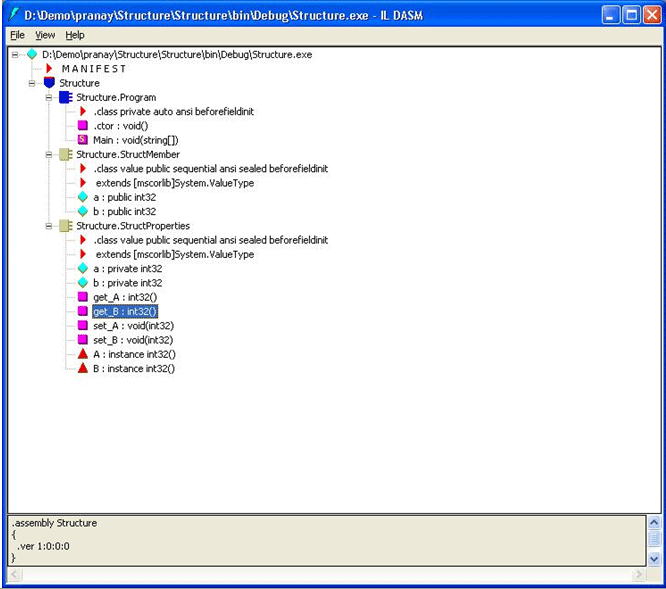Collapse the root Structure.exe node
This screenshot has width=666, height=589.
15,54
